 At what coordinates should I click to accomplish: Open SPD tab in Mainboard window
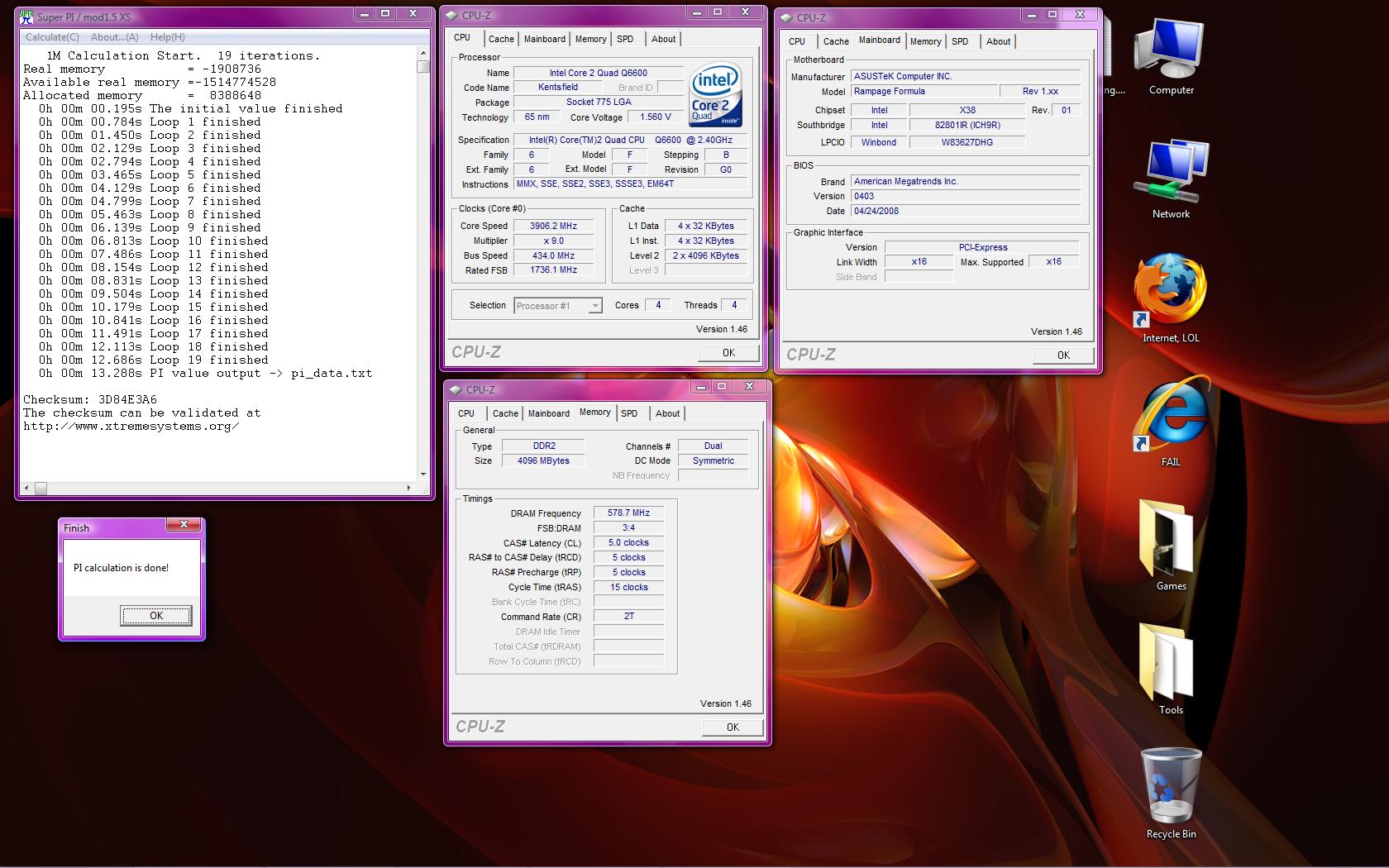[x=960, y=41]
